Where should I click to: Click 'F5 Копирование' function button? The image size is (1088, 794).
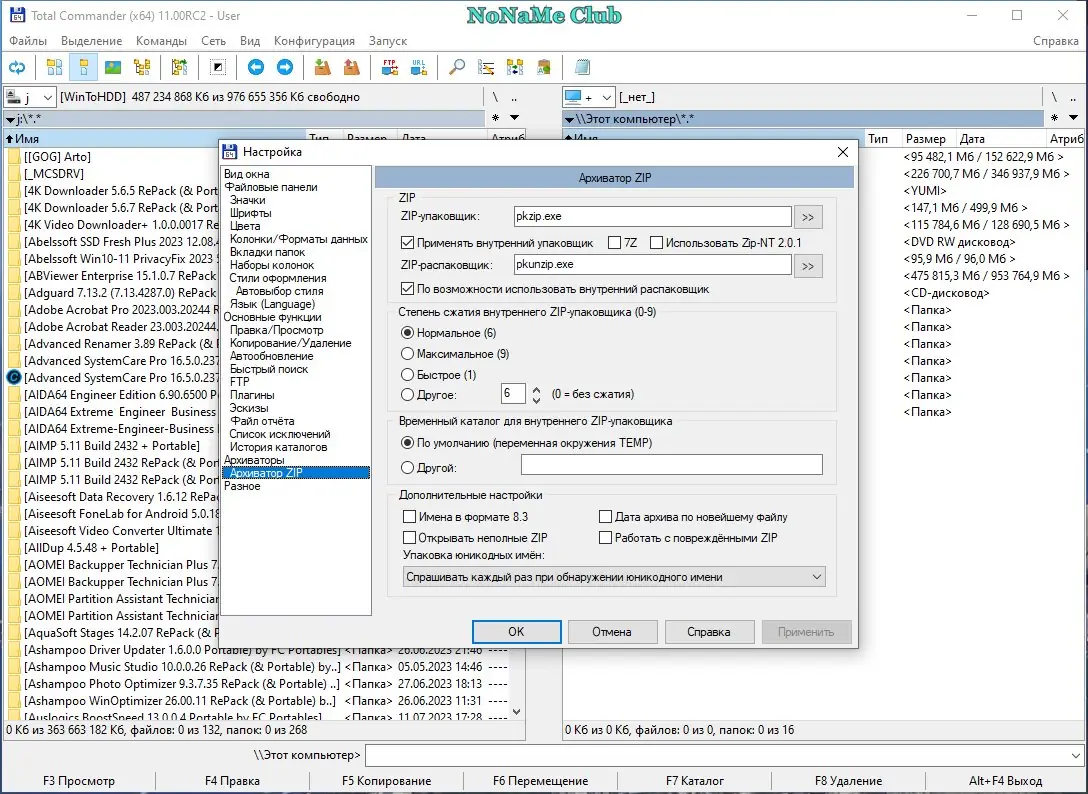coord(386,781)
